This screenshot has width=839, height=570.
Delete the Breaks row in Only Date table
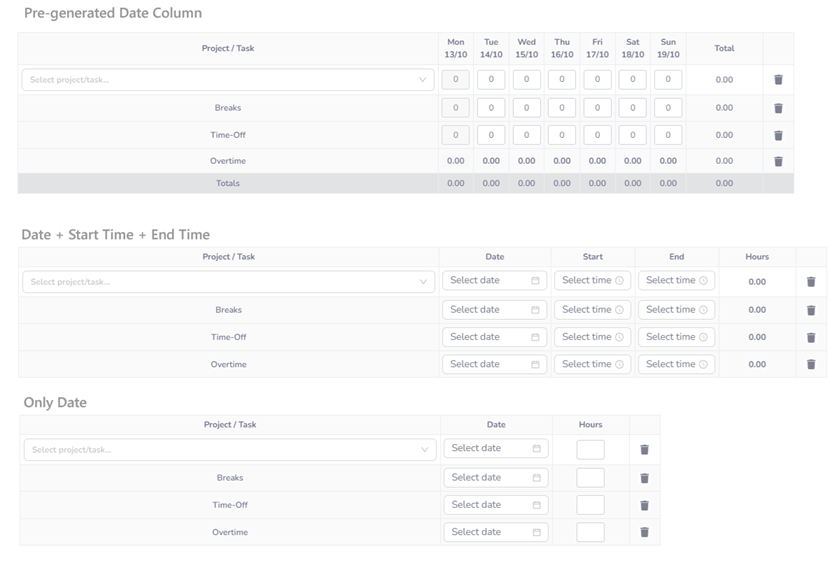pyautogui.click(x=644, y=478)
